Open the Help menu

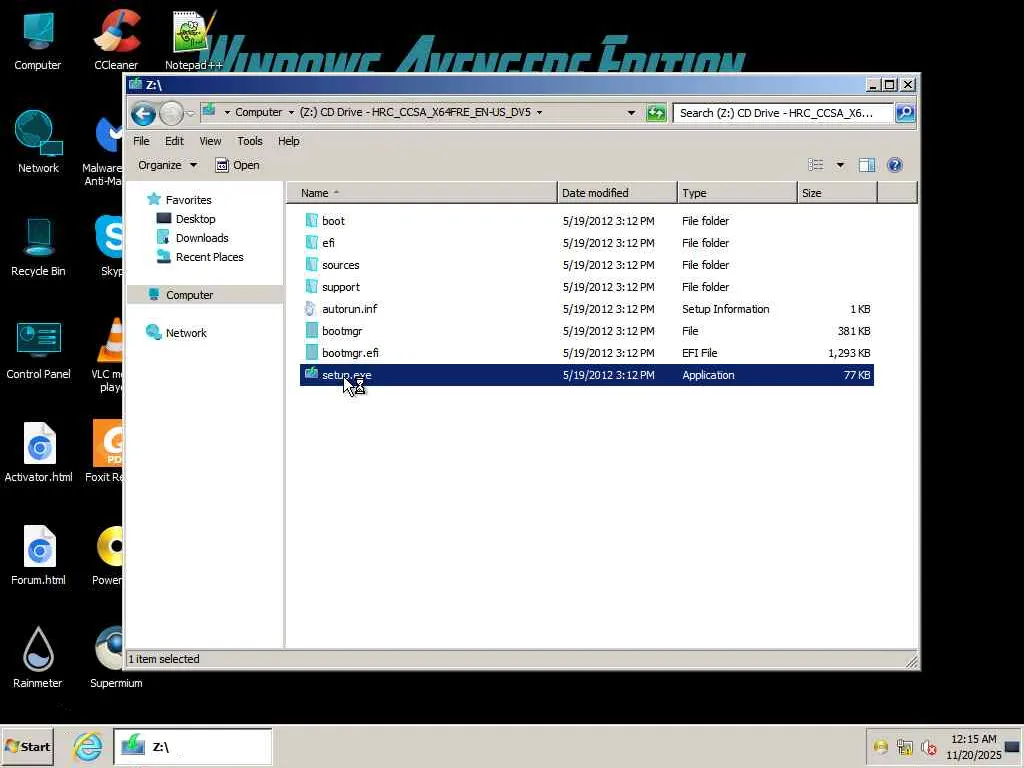288,141
